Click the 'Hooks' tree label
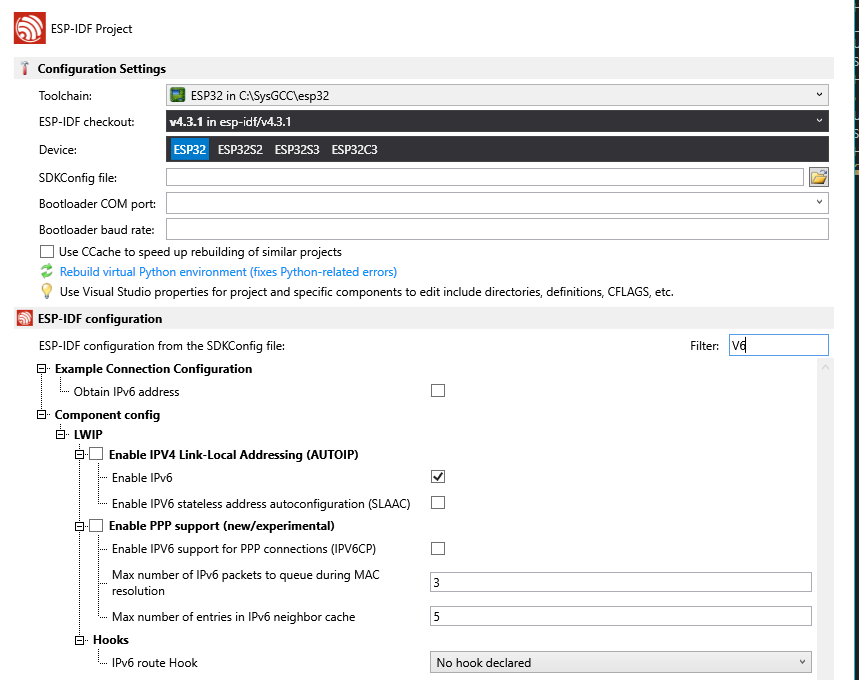 [111, 640]
